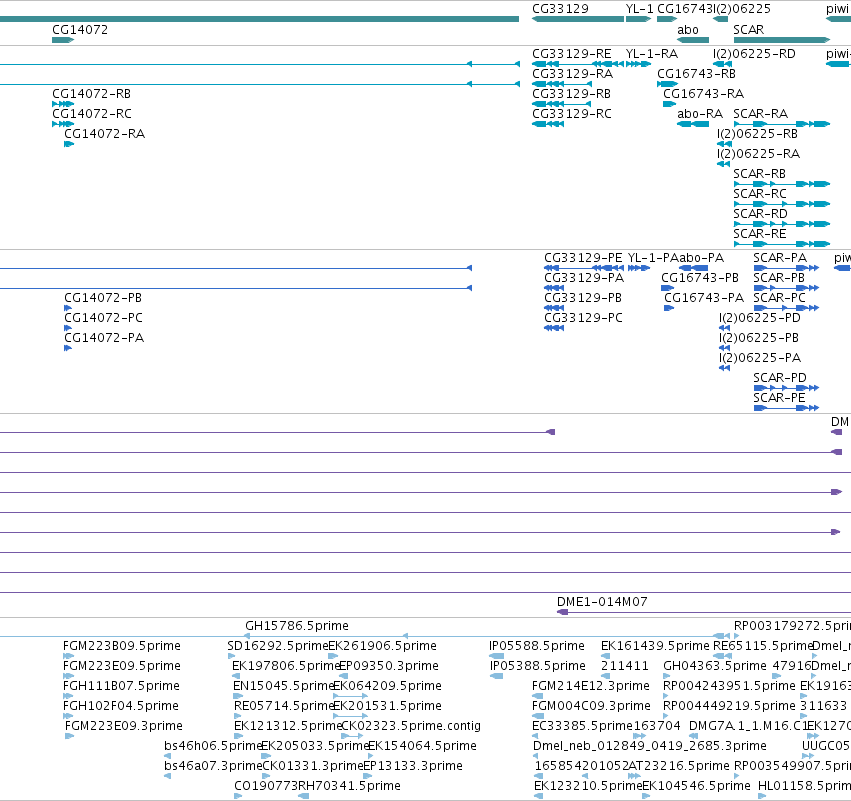
Task: Select EST FGM004C09.3prime
Action: [x=591, y=706]
